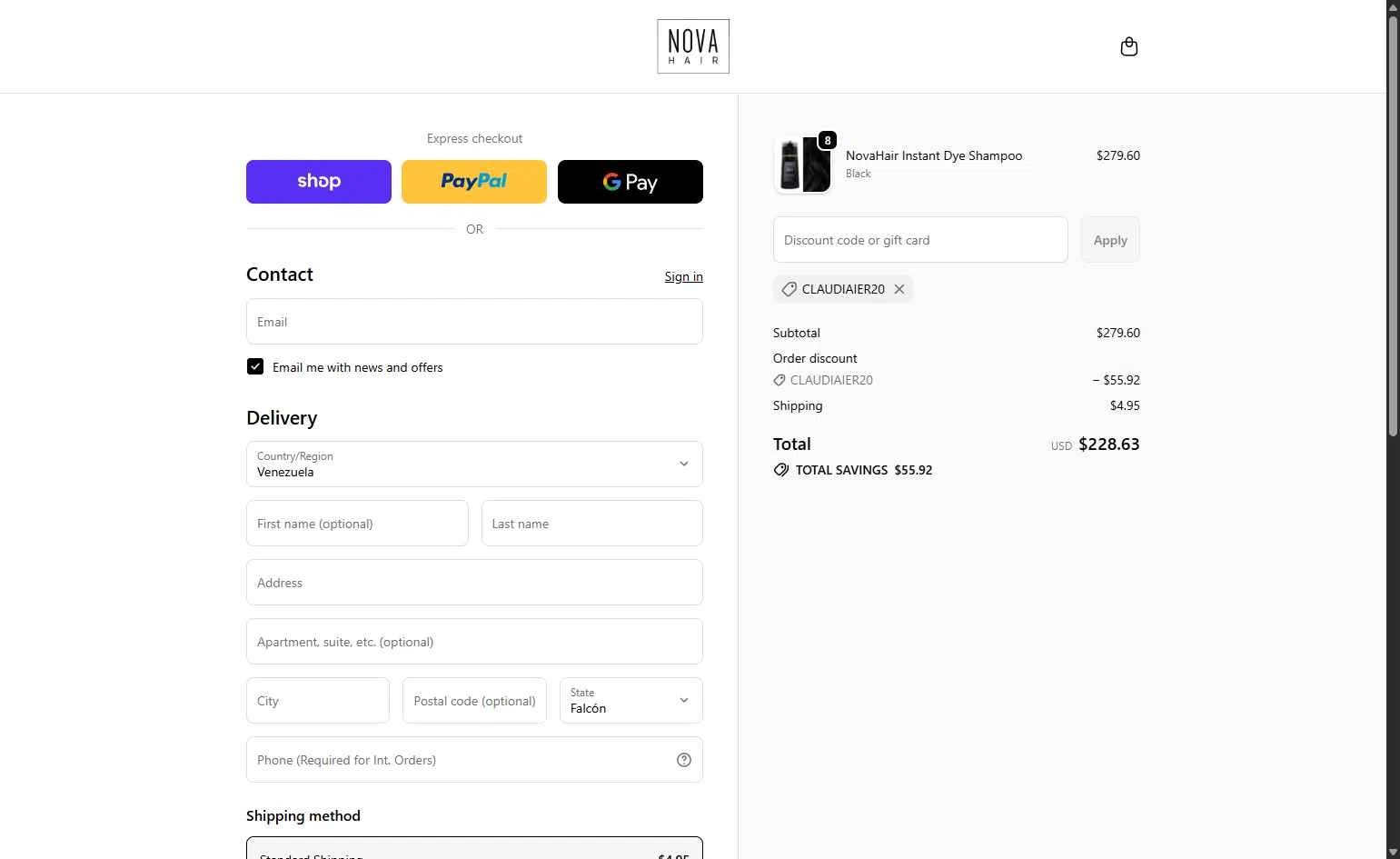Click the − $55.92 discount amount

pos(1117,380)
